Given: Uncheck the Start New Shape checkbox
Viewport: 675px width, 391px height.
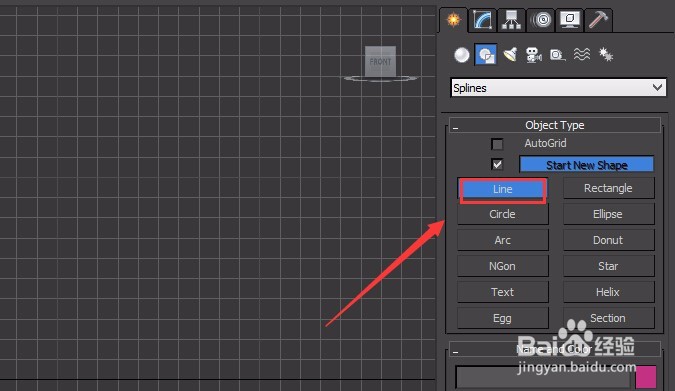Looking at the screenshot, I should (497, 164).
